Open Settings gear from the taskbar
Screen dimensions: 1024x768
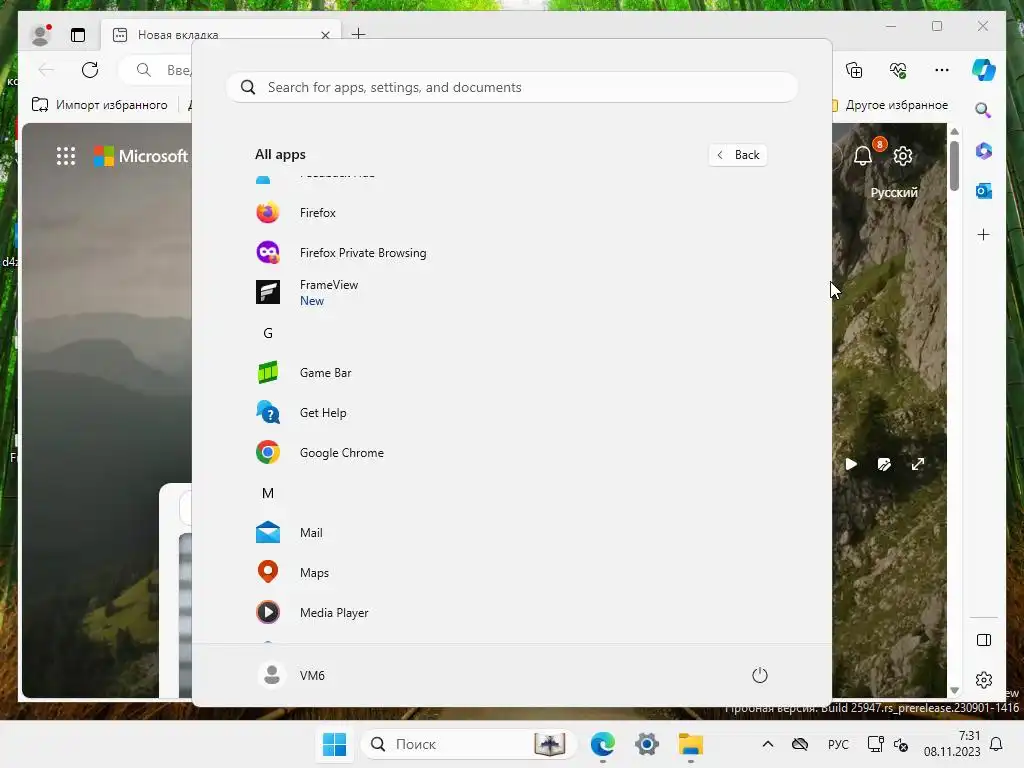point(647,744)
